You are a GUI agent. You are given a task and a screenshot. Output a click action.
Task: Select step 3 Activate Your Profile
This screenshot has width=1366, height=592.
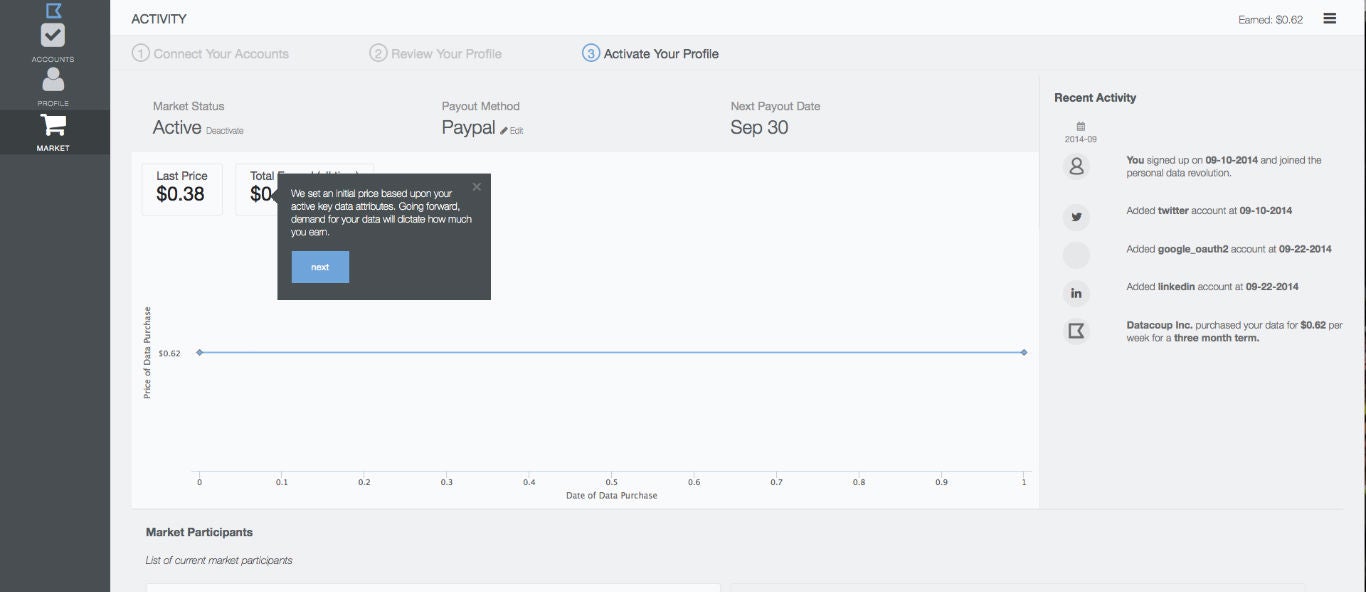650,54
